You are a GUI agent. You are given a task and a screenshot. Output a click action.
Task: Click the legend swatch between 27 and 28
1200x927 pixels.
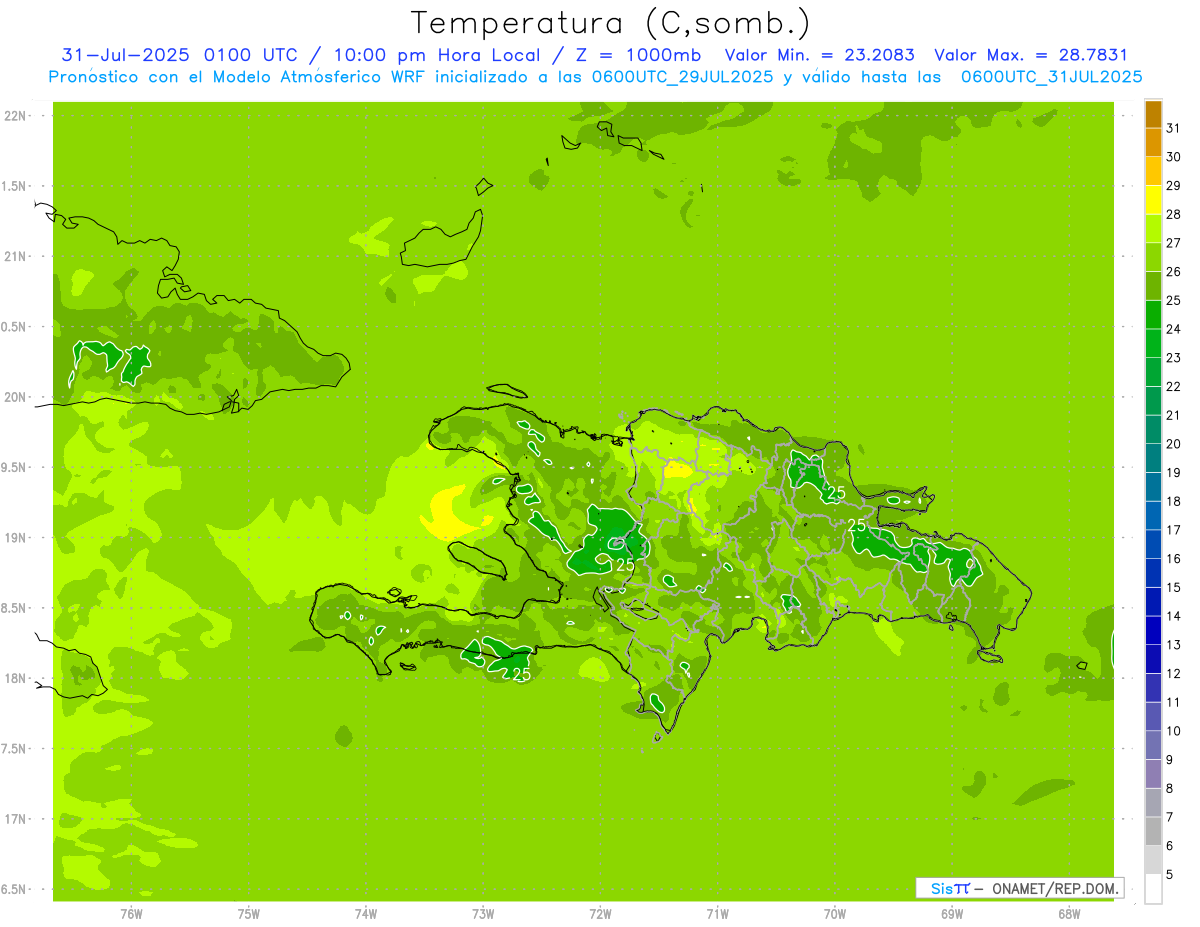click(x=1153, y=229)
